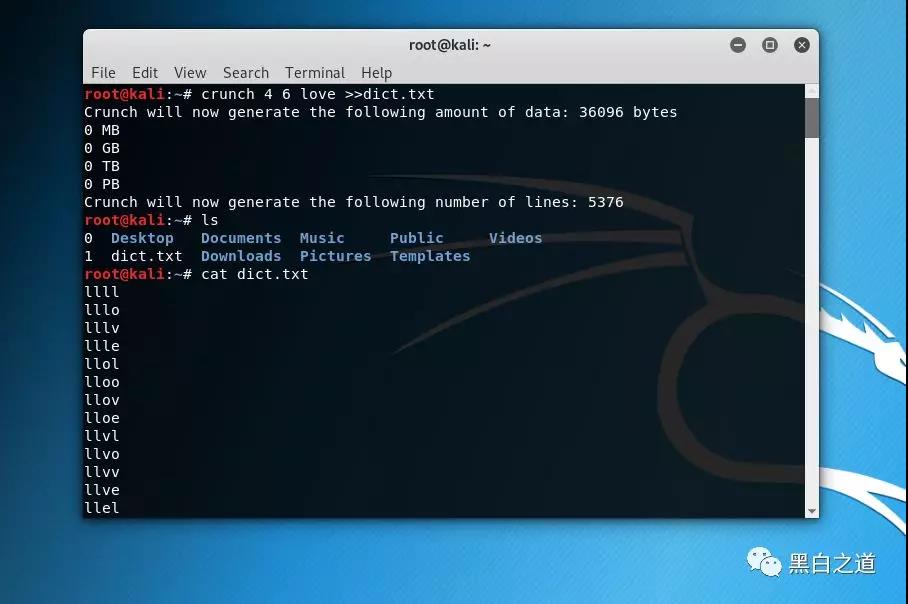Screen dimensions: 908x604
Task: Click the '36096 bytes' value
Action: (628, 112)
